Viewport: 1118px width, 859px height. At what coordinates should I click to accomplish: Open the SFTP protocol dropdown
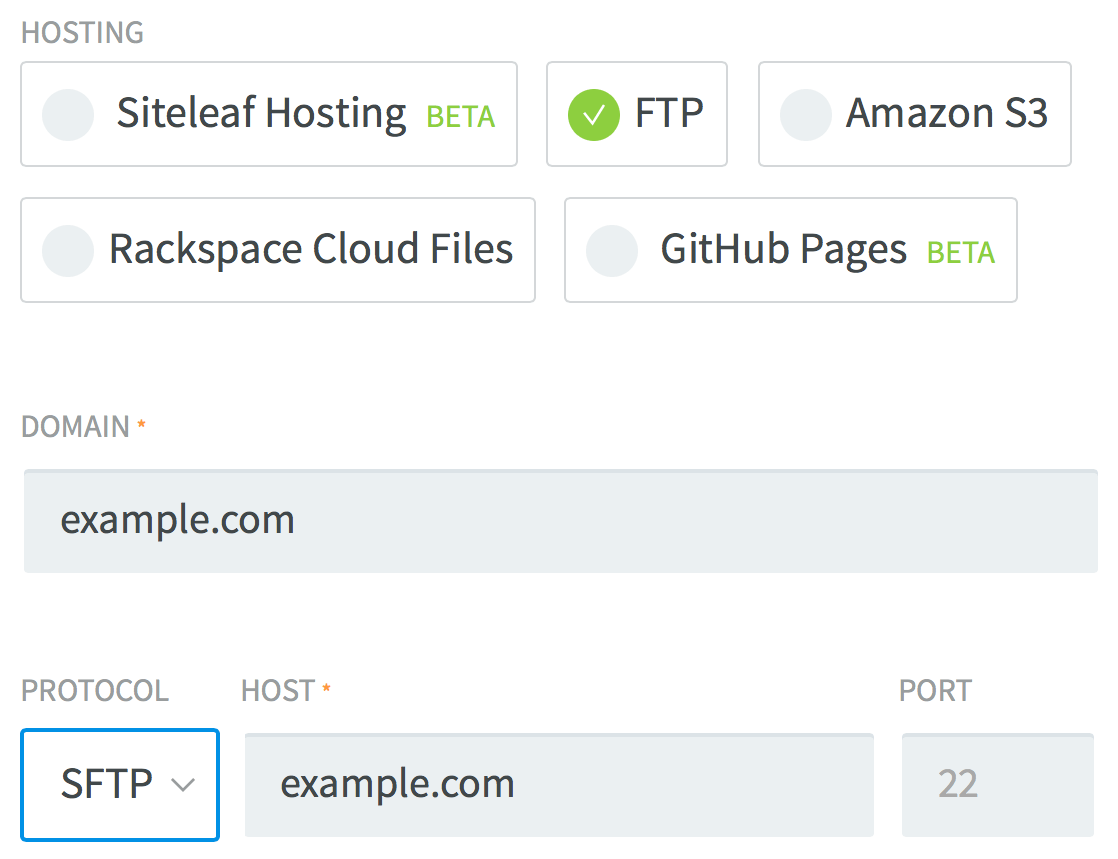120,785
